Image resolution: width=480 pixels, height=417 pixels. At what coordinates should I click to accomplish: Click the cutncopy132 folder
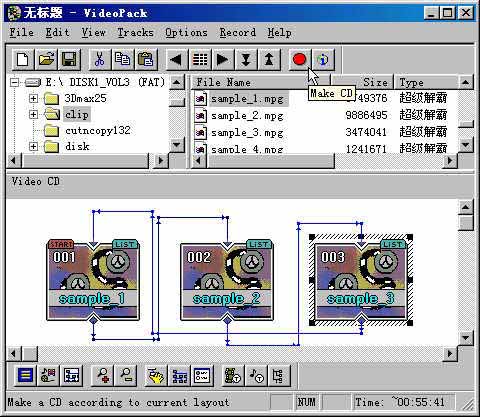click(98, 130)
